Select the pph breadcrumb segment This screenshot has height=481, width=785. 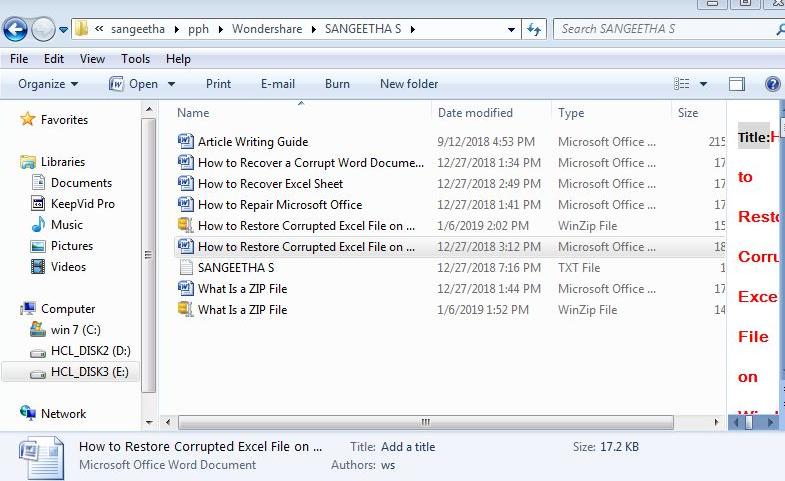[x=198, y=29]
